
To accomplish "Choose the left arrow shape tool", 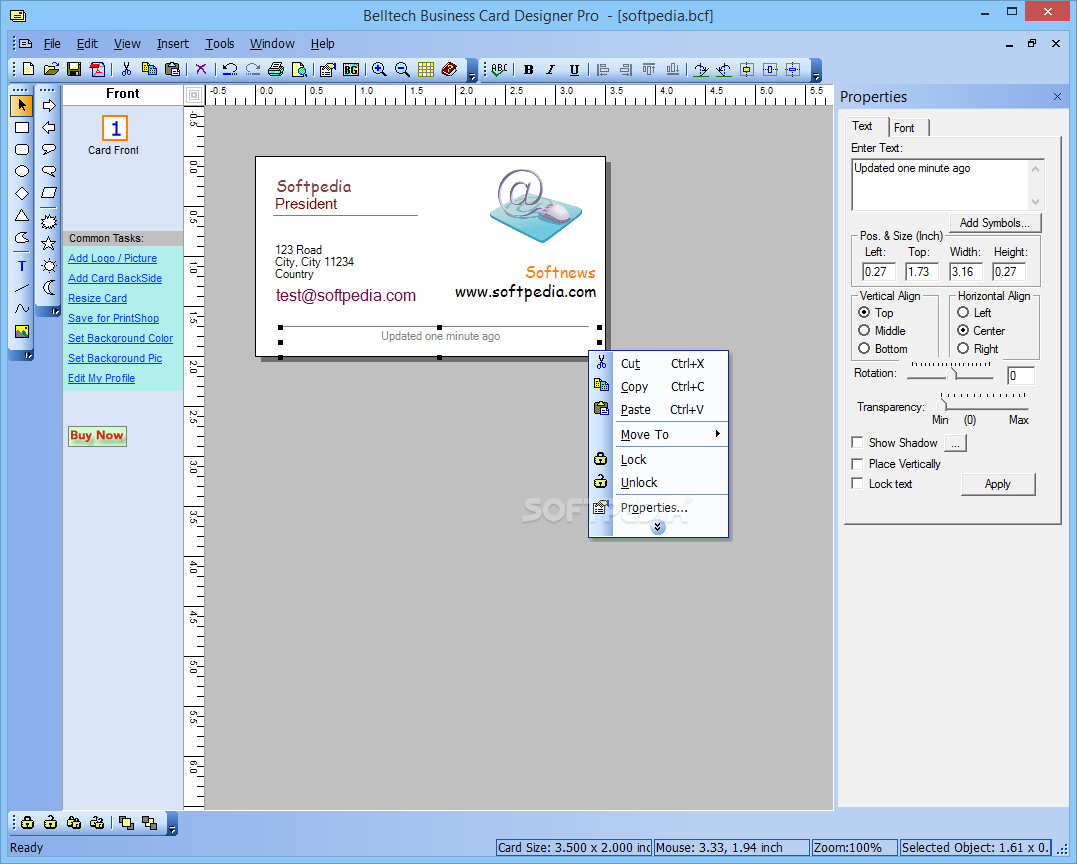I will (49, 127).
